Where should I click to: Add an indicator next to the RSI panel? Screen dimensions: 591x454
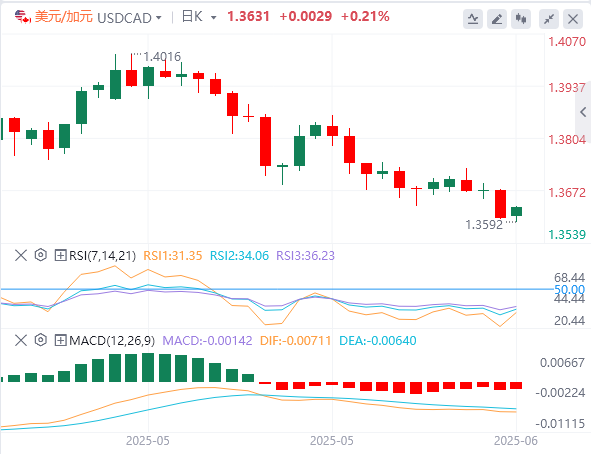click(60, 255)
